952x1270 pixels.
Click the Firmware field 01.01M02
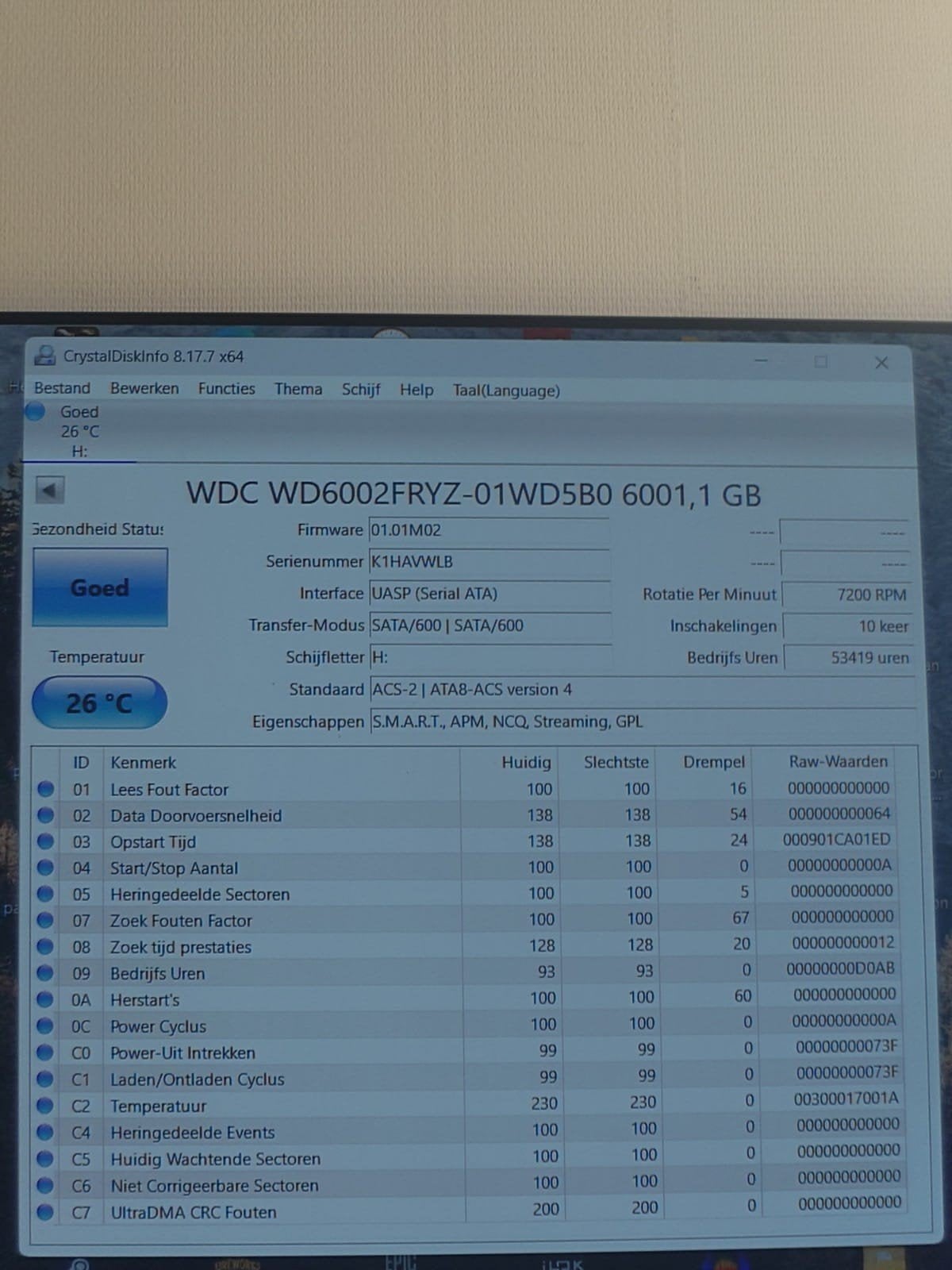pos(489,529)
